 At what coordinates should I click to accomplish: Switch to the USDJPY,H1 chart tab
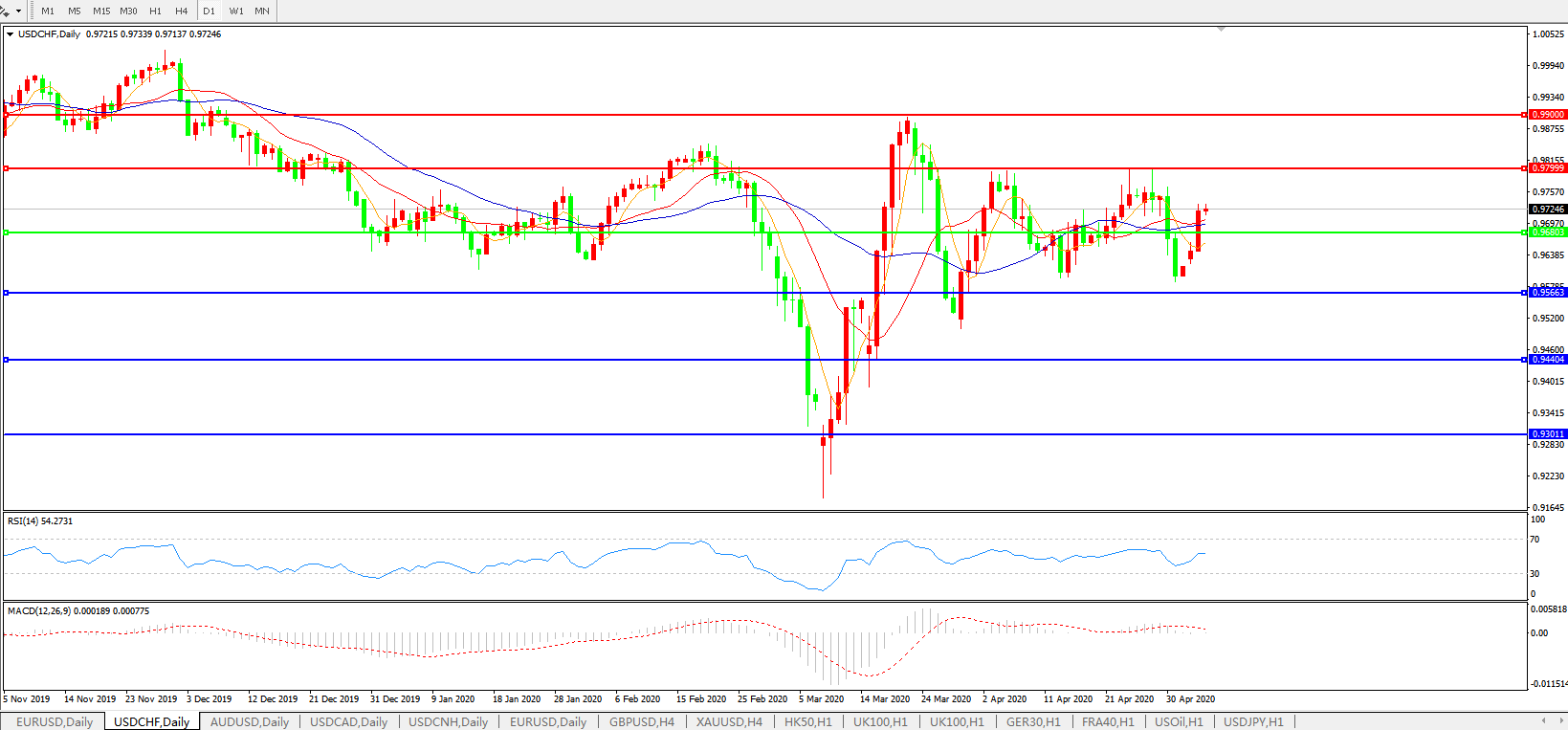[x=1253, y=721]
